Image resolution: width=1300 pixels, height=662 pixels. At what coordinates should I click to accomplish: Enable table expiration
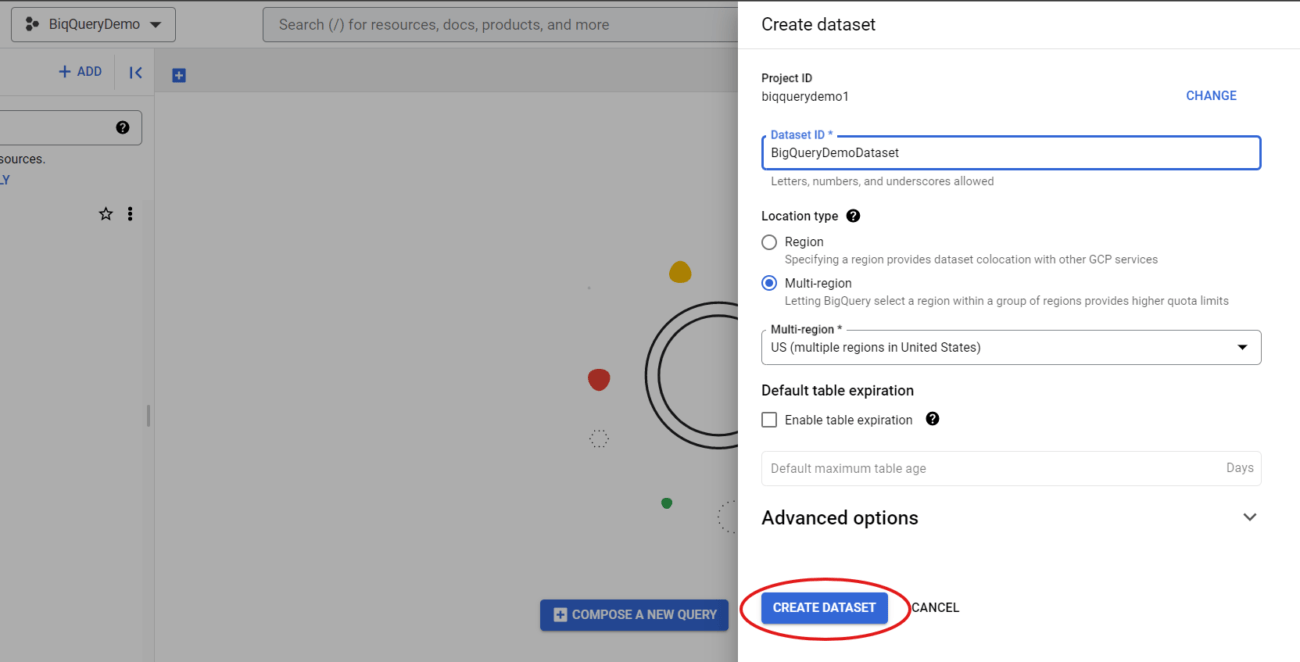(769, 419)
